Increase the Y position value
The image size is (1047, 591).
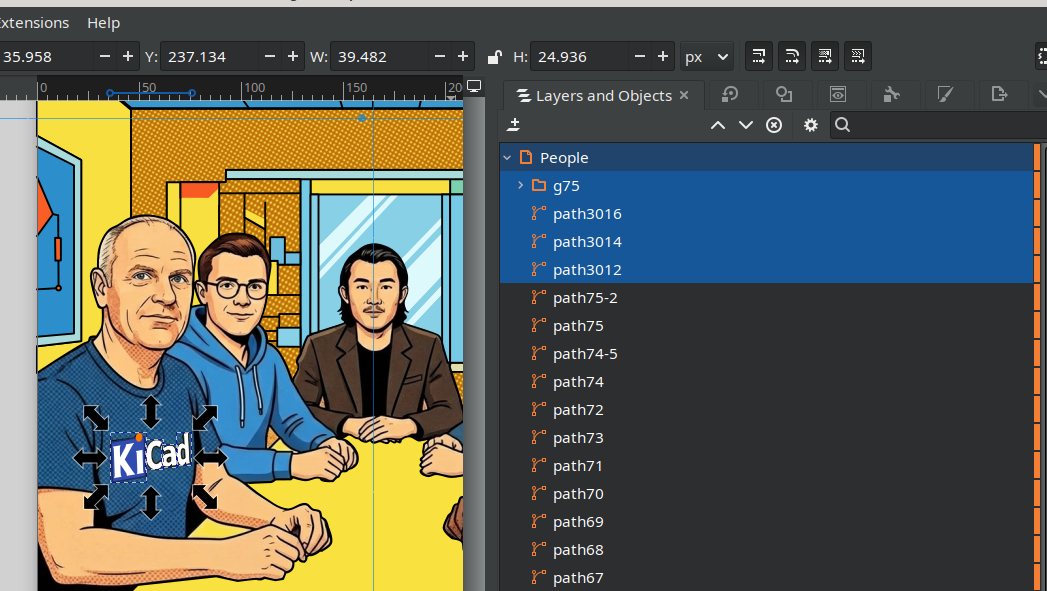(x=293, y=57)
